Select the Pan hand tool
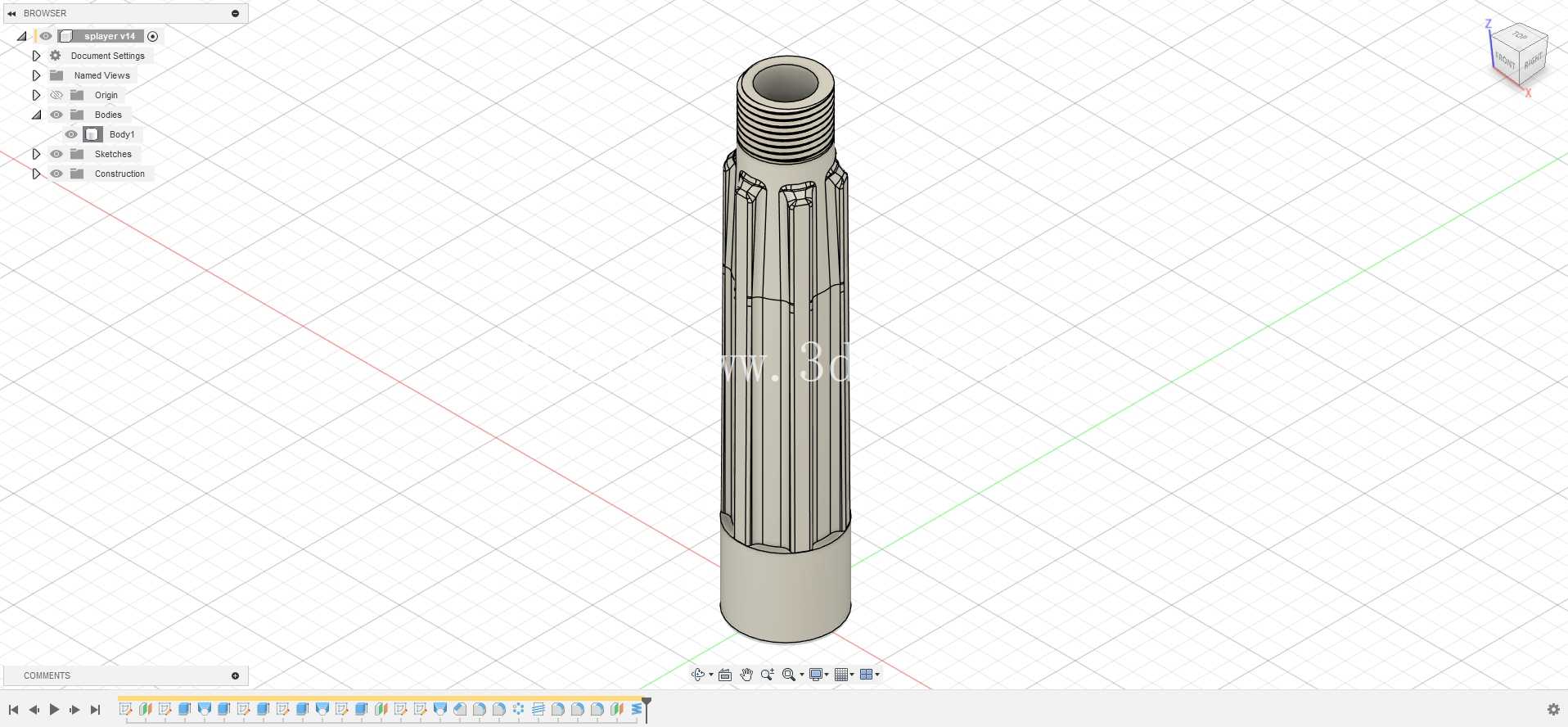Screen dimensions: 1568x727 (746, 675)
